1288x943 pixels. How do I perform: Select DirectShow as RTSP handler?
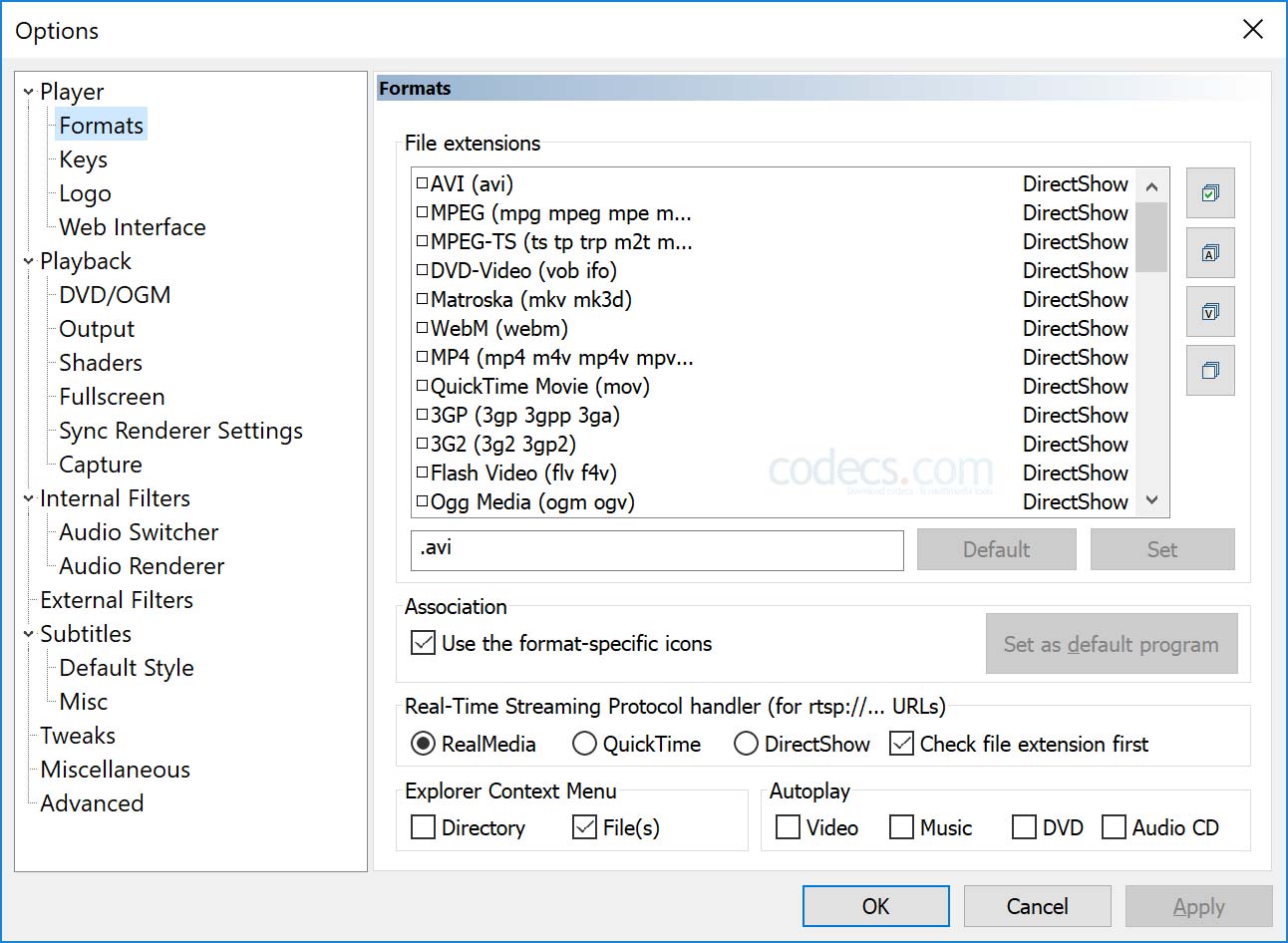pyautogui.click(x=746, y=744)
